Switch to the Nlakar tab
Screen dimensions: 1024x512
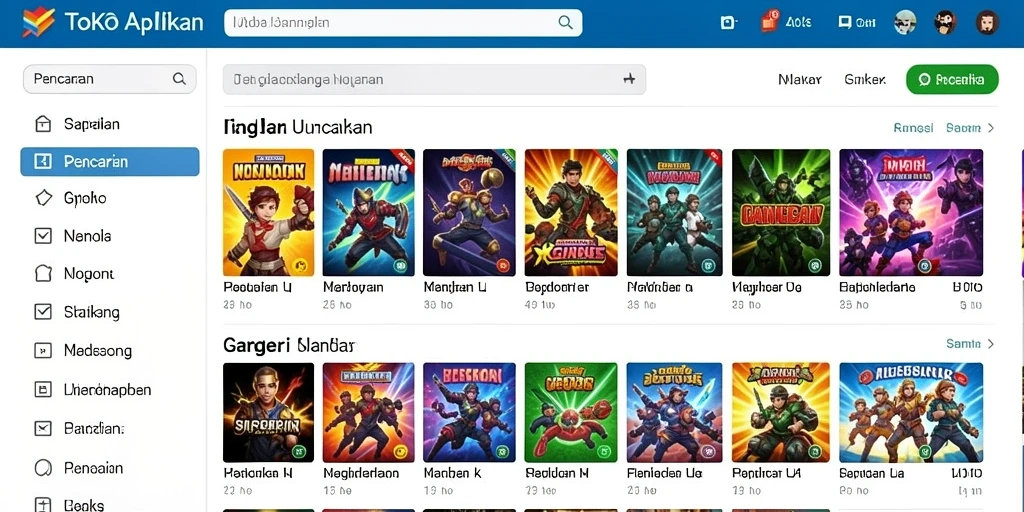click(799, 80)
